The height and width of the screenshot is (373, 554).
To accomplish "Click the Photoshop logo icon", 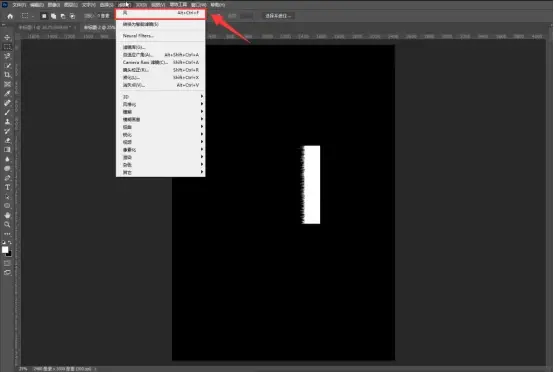I will tap(5, 5).
